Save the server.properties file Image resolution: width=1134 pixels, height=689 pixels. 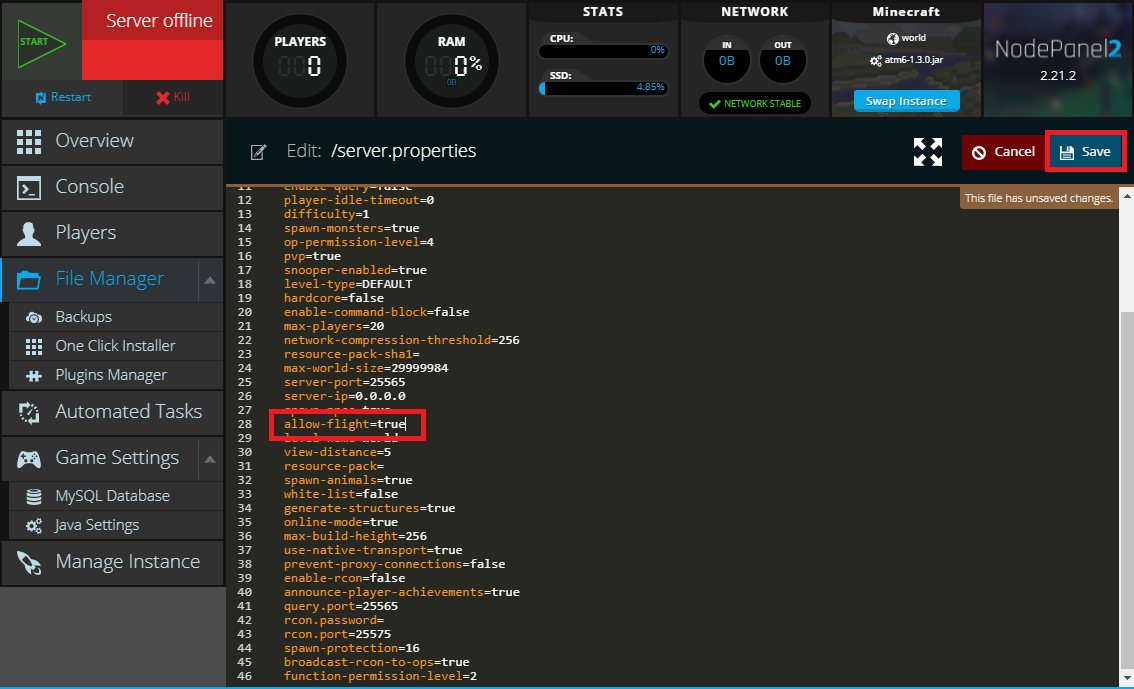point(1086,151)
